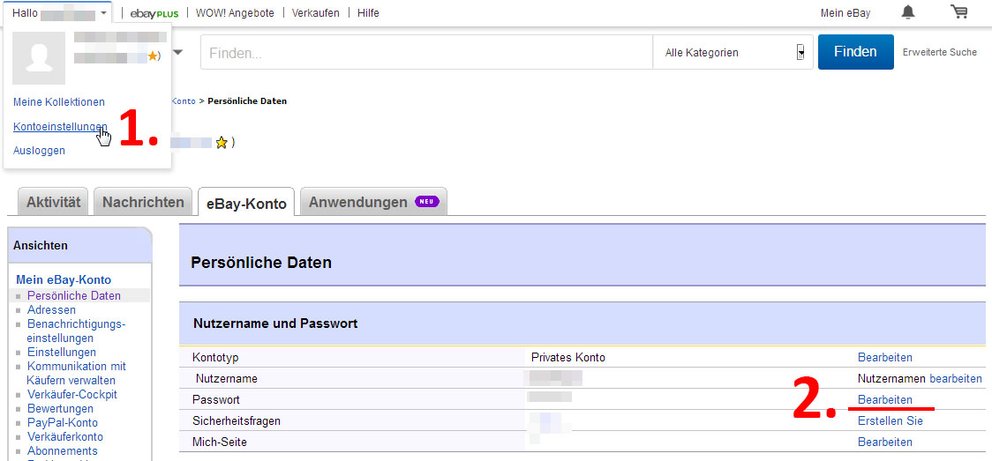This screenshot has height=461, width=992.
Task: Expand the arrow left of search field
Action: tap(178, 52)
